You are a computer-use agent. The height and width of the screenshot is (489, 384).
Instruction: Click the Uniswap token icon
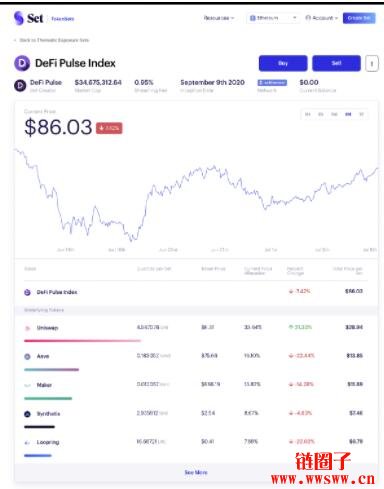[x=27, y=328]
